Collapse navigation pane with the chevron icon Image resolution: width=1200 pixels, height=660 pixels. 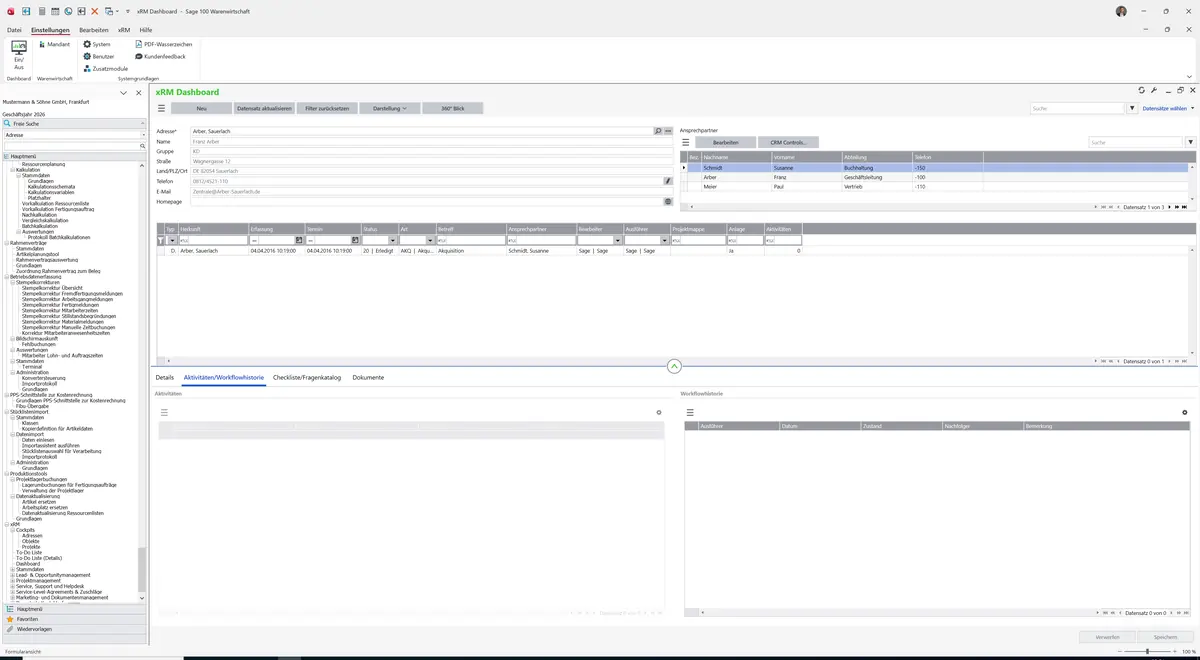[123, 93]
